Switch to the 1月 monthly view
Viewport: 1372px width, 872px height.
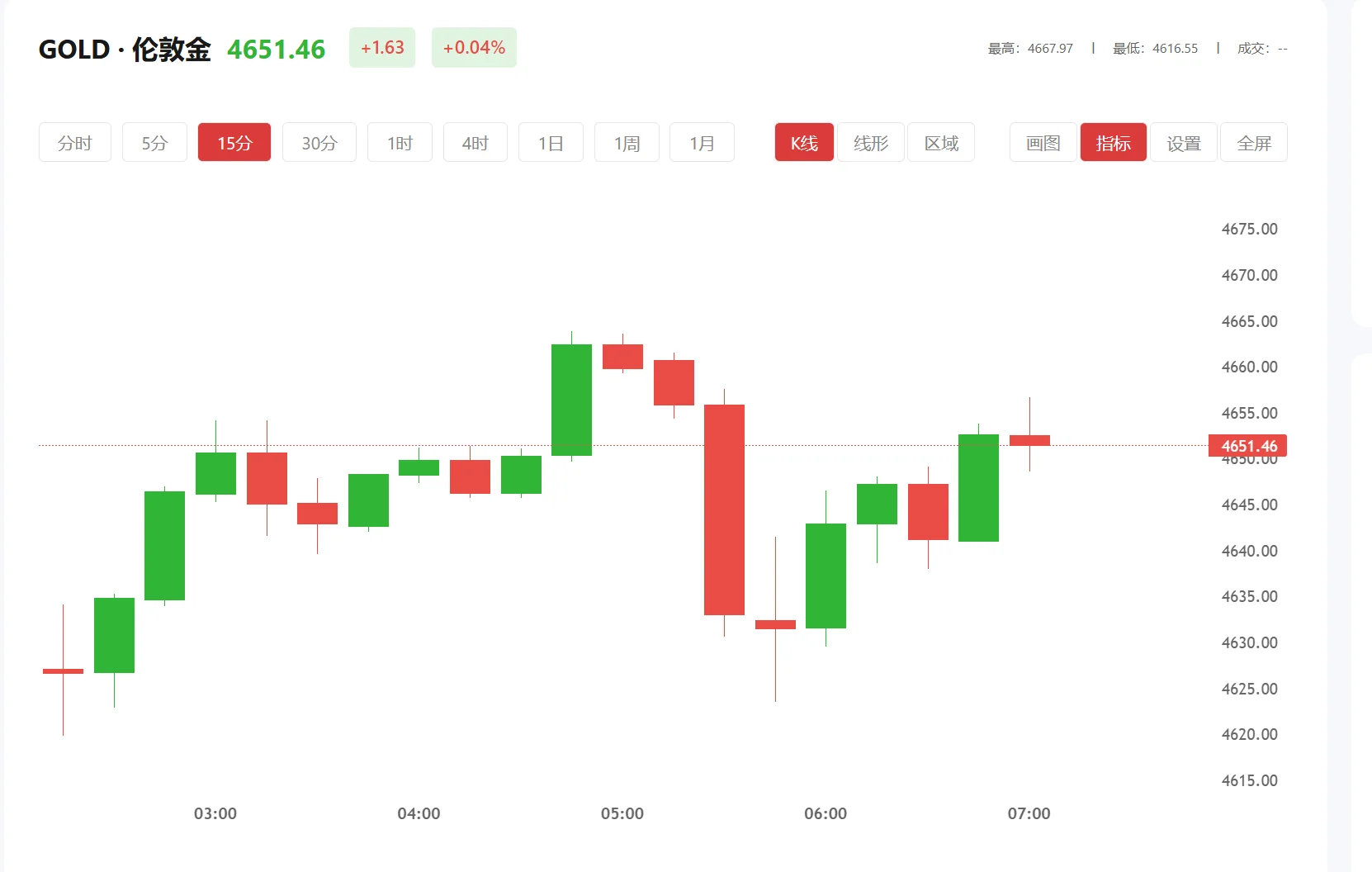pos(701,142)
